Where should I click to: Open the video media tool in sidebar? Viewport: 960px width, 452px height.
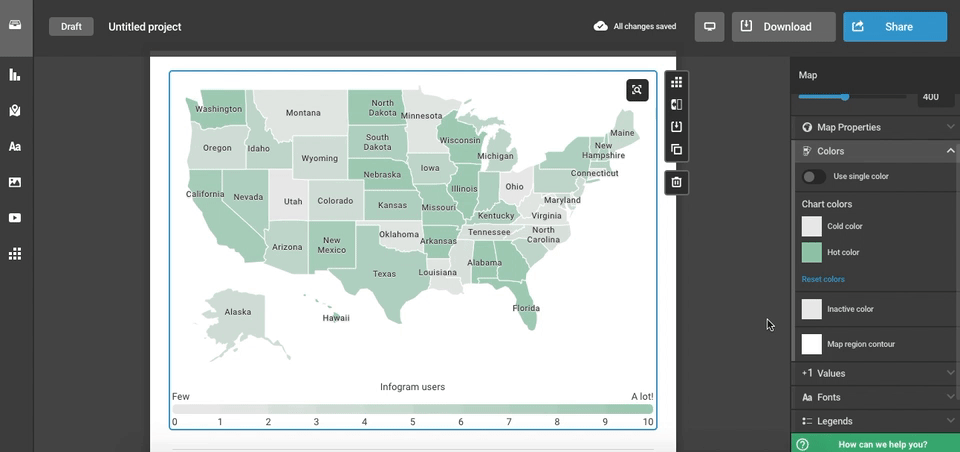click(15, 218)
